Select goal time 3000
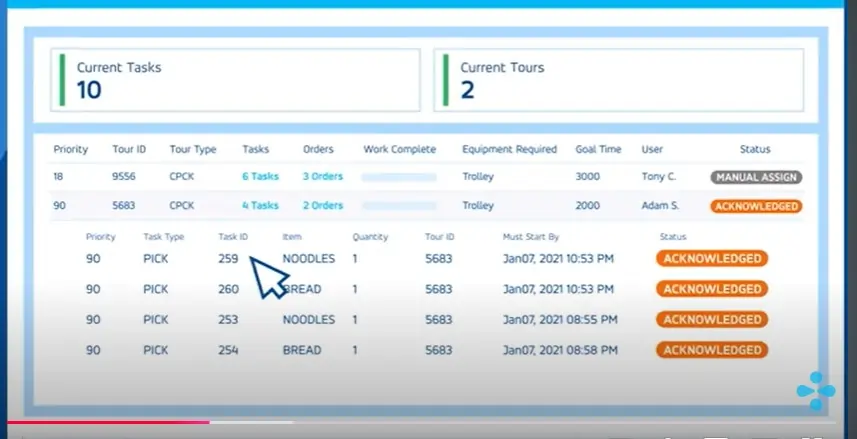The height and width of the screenshot is (439, 857). point(588,177)
